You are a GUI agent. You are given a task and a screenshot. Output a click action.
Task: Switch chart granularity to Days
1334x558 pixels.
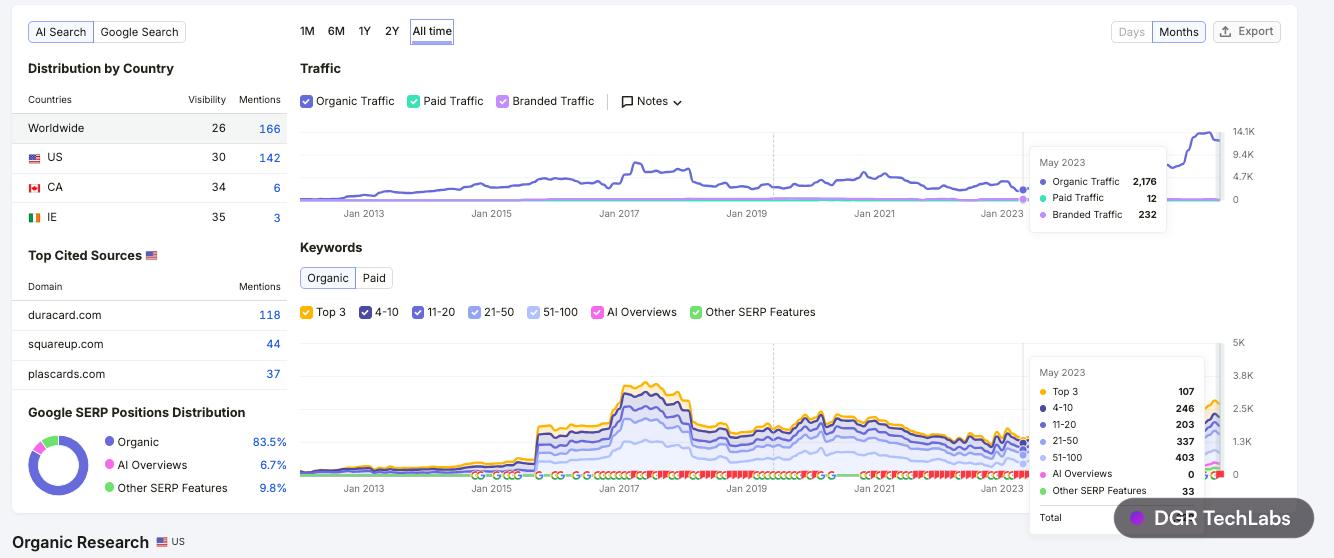point(1132,32)
